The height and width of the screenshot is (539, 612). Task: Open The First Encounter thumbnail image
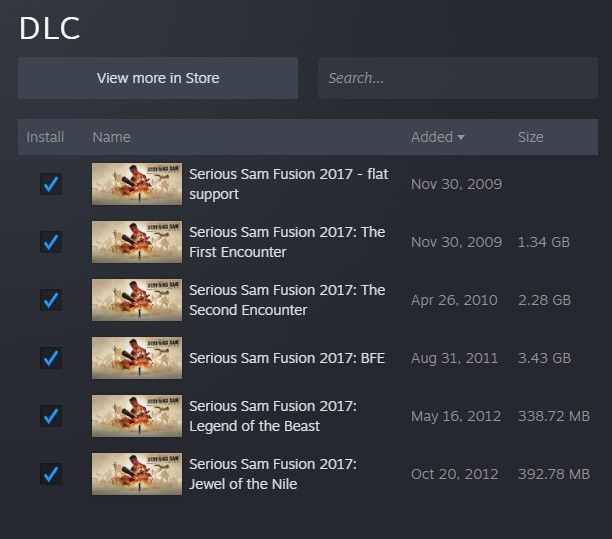point(137,242)
